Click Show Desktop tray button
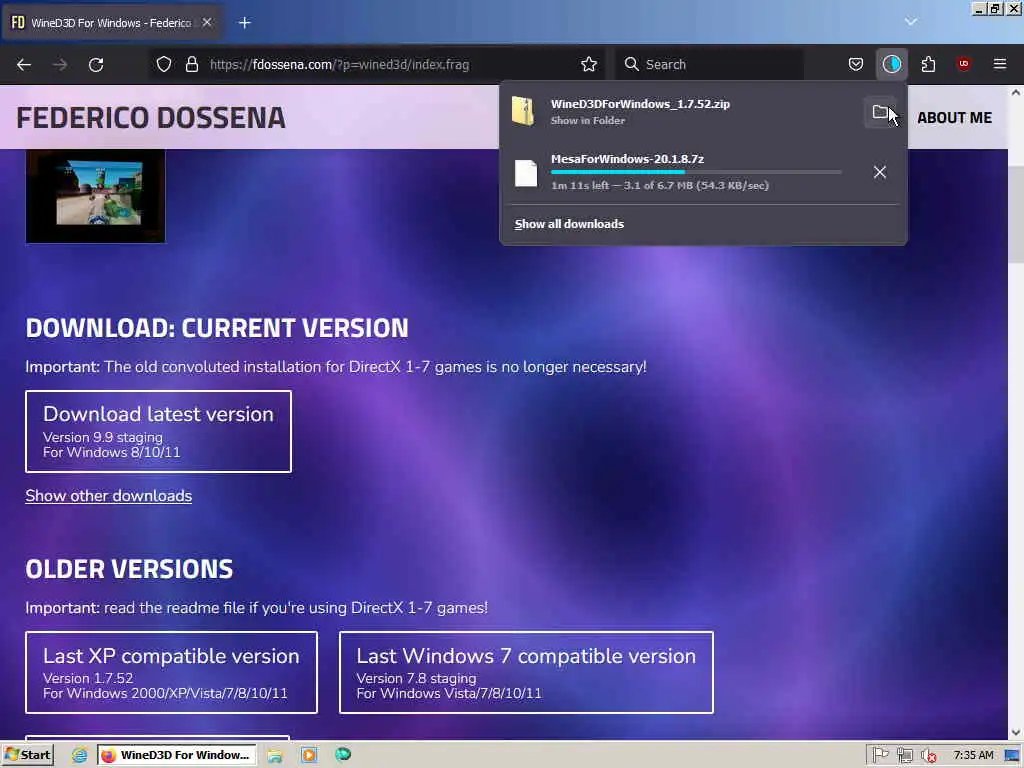The image size is (1024, 768). (x=1013, y=756)
